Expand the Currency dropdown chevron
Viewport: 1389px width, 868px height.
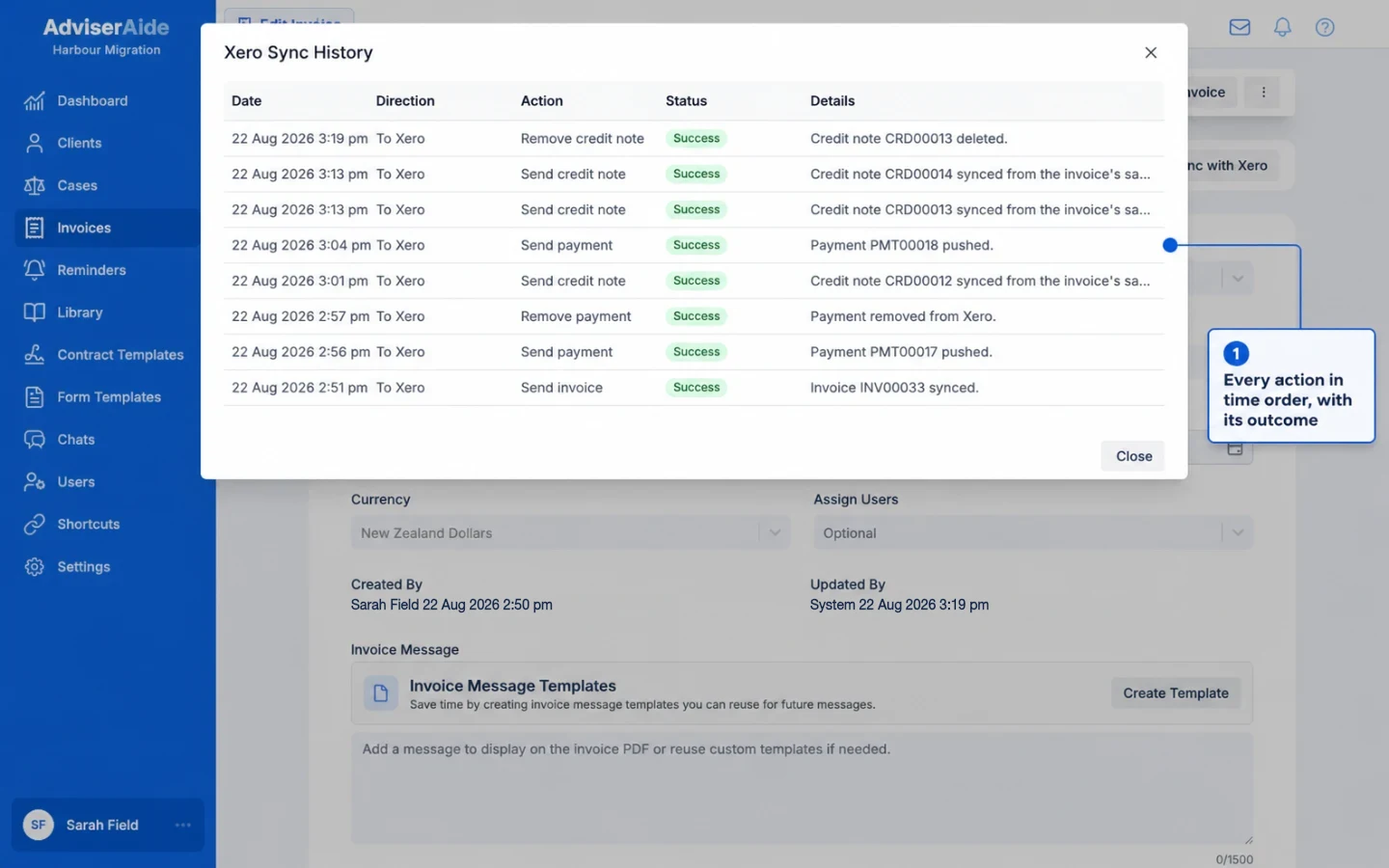pyautogui.click(x=774, y=532)
